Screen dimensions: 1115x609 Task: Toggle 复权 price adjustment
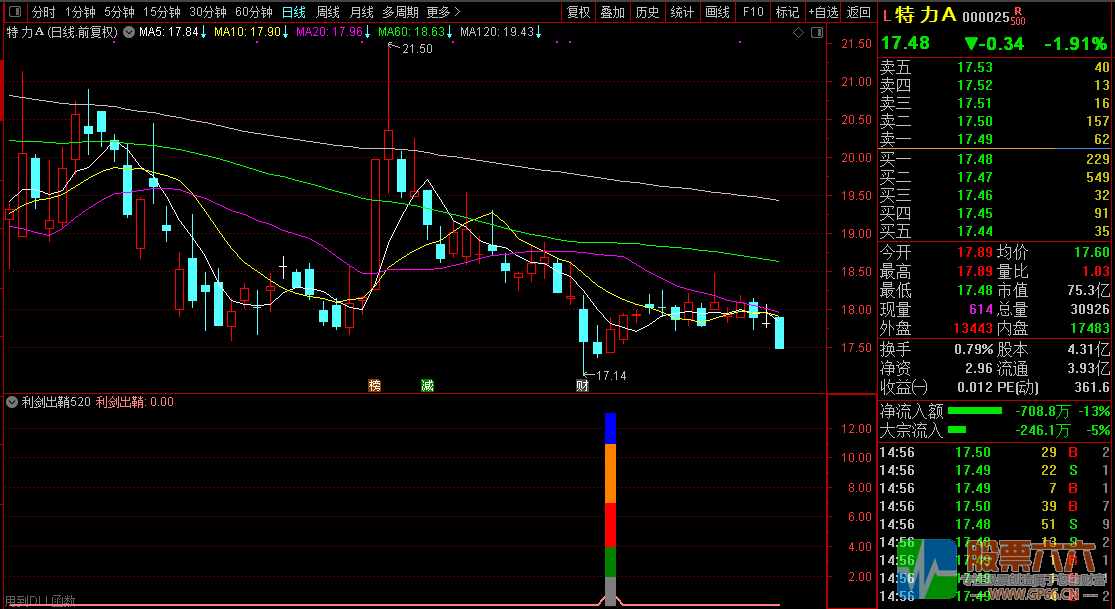[x=578, y=12]
